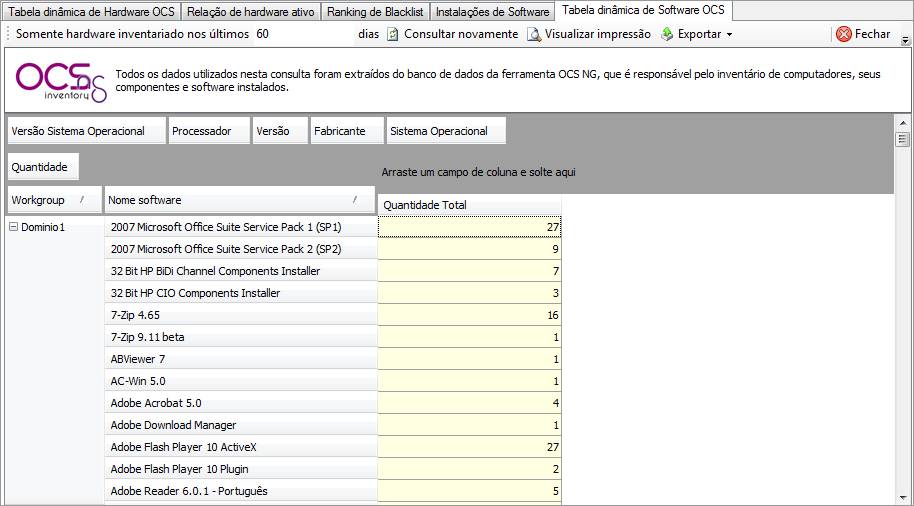This screenshot has height=506, width=914.
Task: Click quantity cell 5 for Adobe Reader 6.0.1
Action: click(x=469, y=491)
